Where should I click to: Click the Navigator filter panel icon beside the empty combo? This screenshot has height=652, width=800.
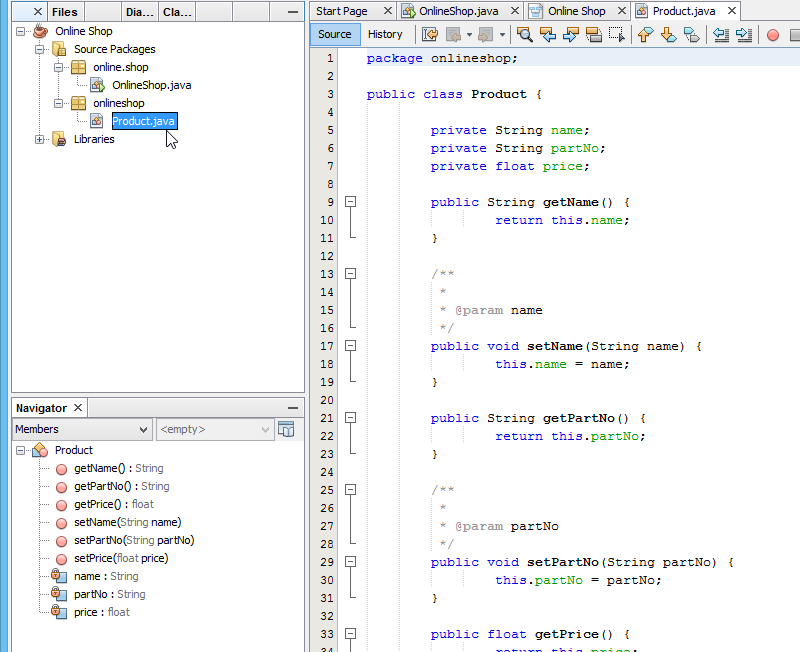(286, 430)
